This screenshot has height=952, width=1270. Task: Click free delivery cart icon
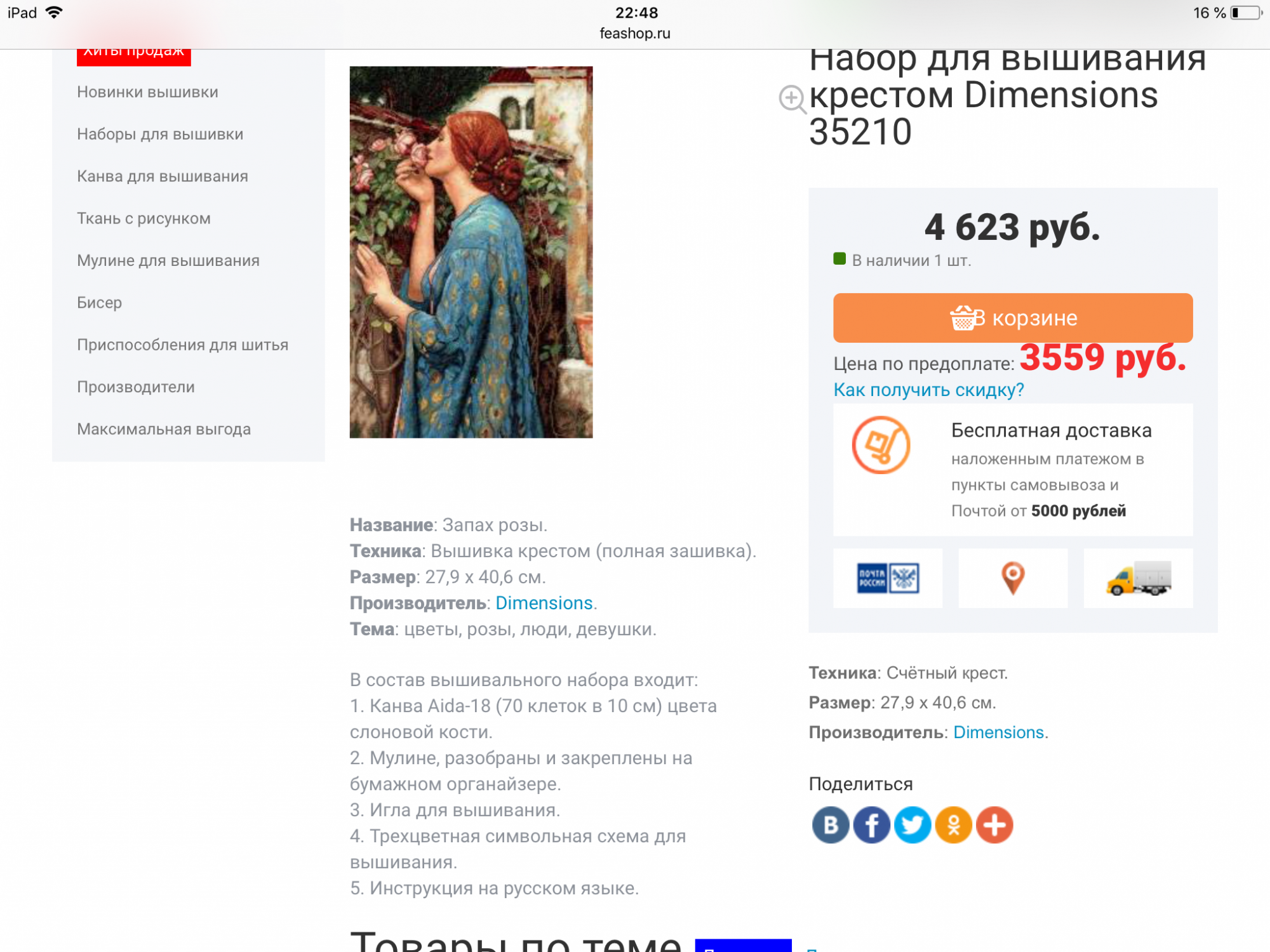pyautogui.click(x=881, y=445)
